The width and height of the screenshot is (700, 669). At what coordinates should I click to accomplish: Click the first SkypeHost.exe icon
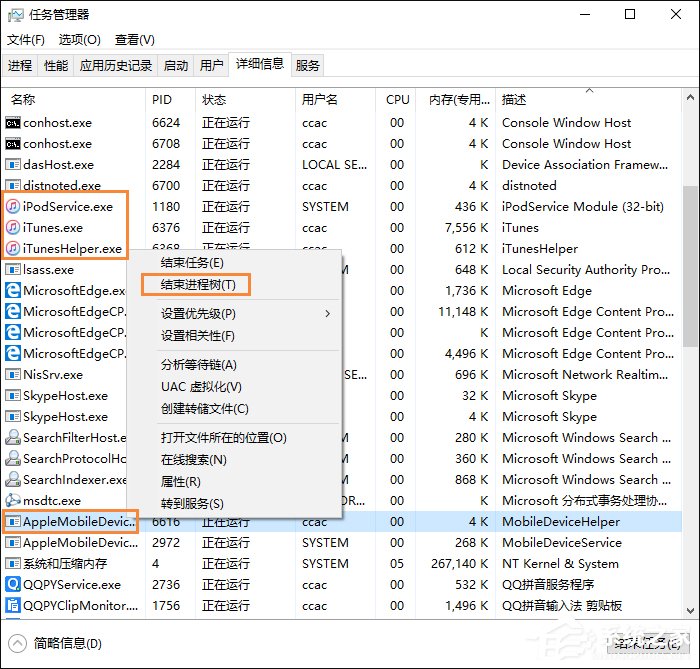13,396
